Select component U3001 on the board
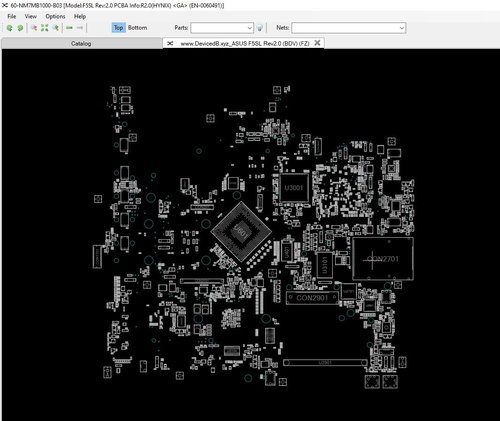Image resolution: width=500 pixels, height=421 pixels. tap(294, 188)
